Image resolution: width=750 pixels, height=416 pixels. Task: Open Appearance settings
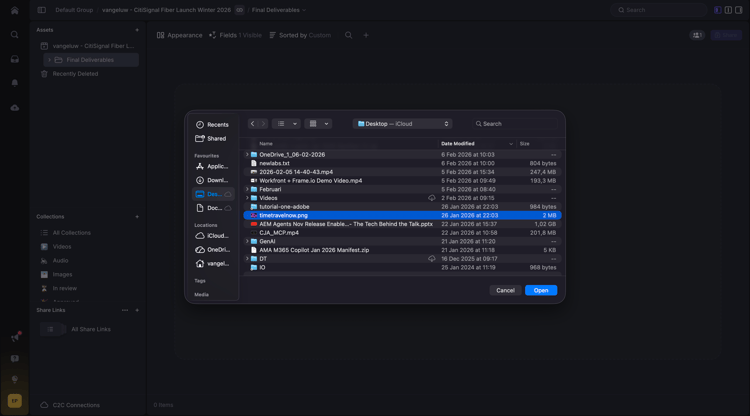(x=179, y=35)
